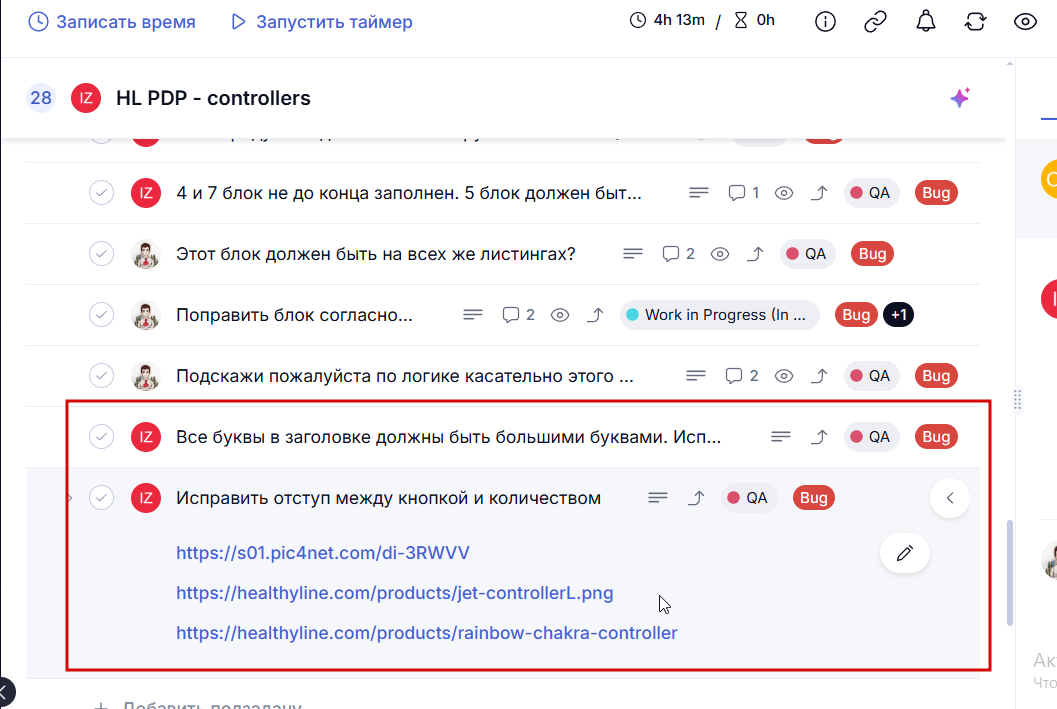Viewport: 1057px width, 709px height.
Task: Mark 'Поправить блок согласно' subtask complete
Action: click(101, 315)
